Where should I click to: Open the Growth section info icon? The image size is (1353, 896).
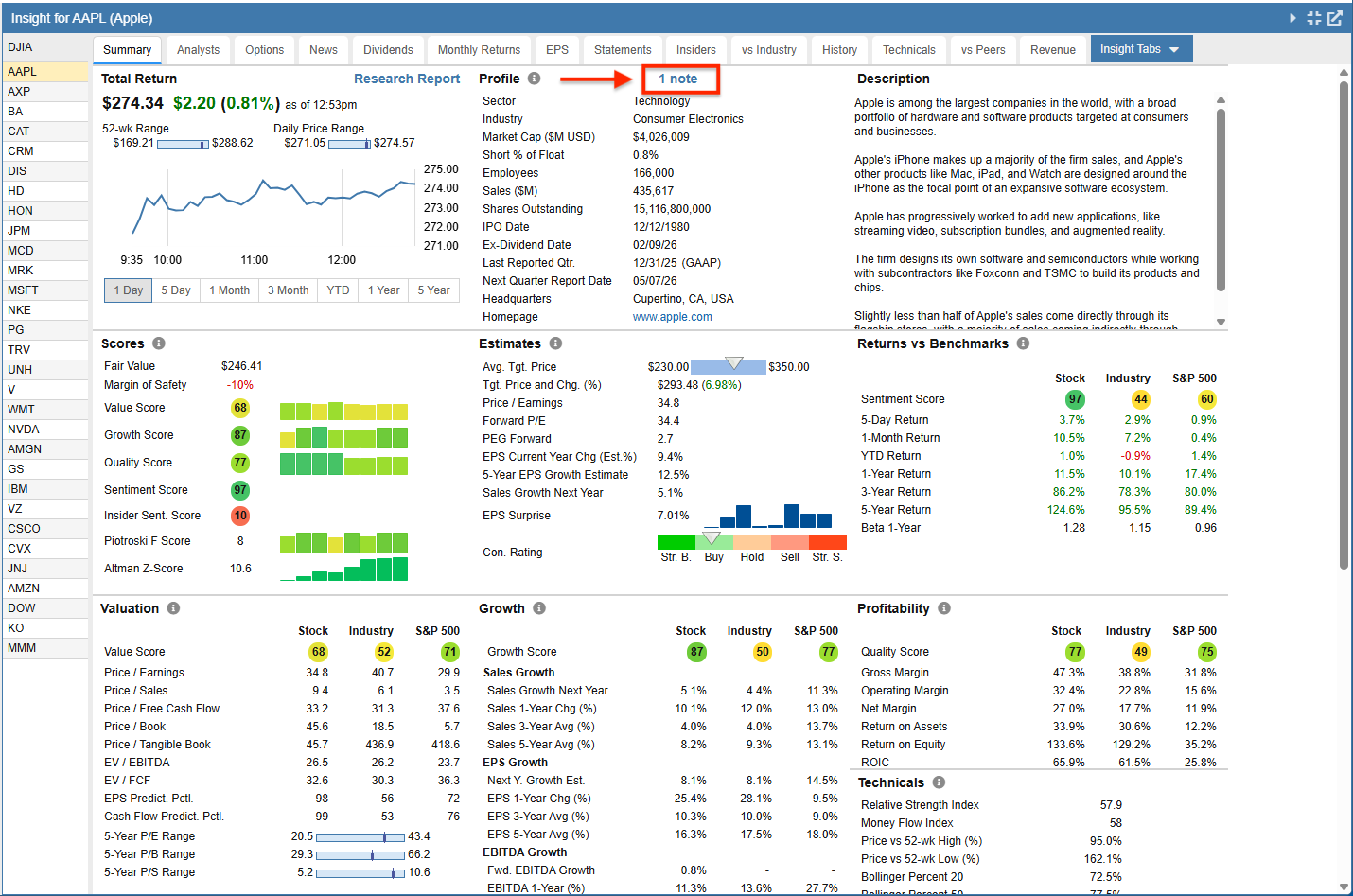click(x=539, y=608)
